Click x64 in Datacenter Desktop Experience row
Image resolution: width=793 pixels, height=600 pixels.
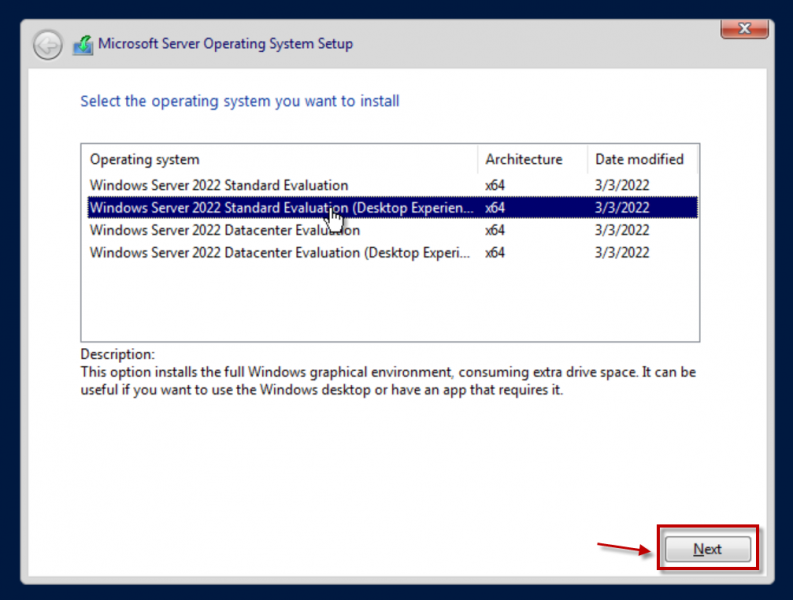495,252
